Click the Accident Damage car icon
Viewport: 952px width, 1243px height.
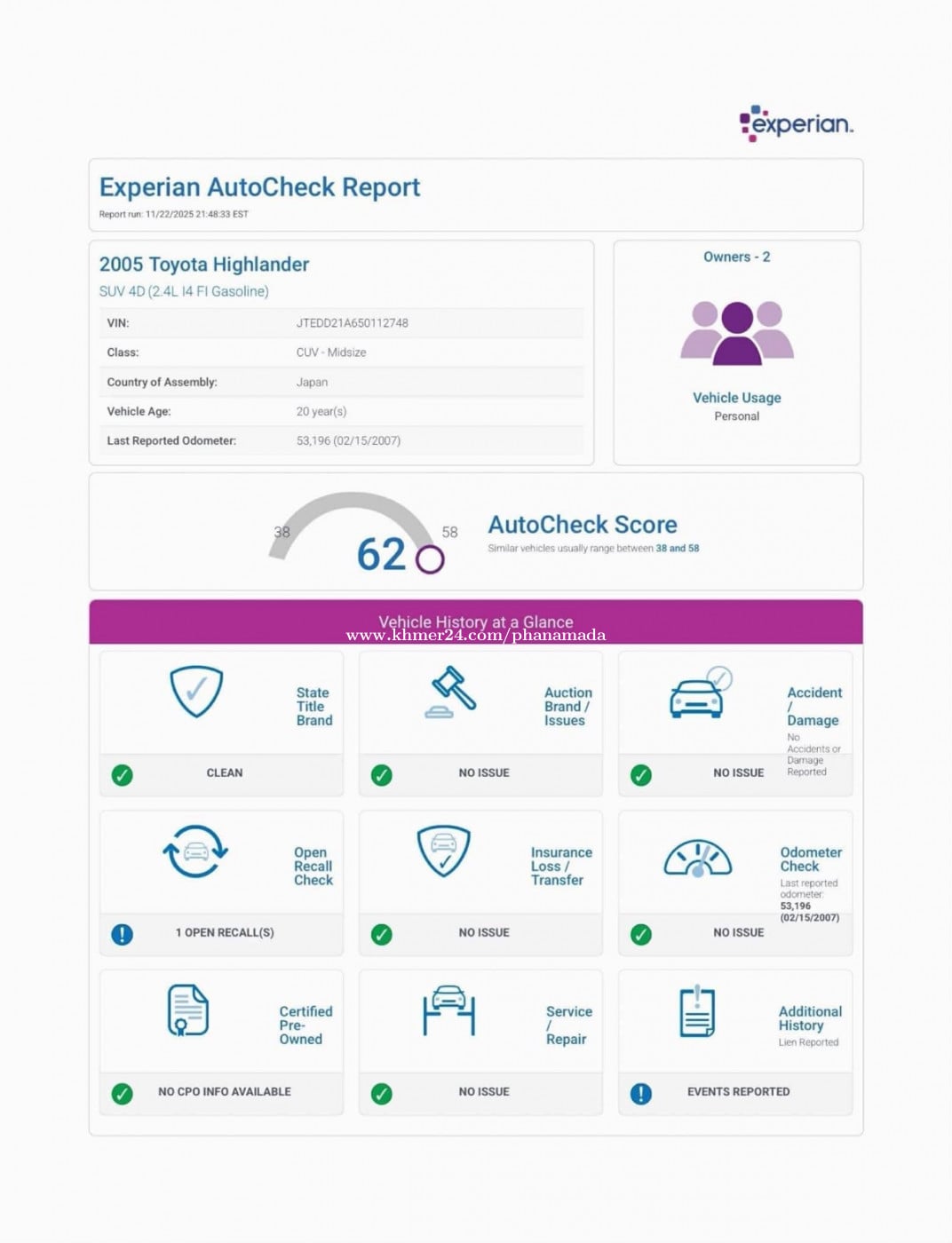(699, 693)
